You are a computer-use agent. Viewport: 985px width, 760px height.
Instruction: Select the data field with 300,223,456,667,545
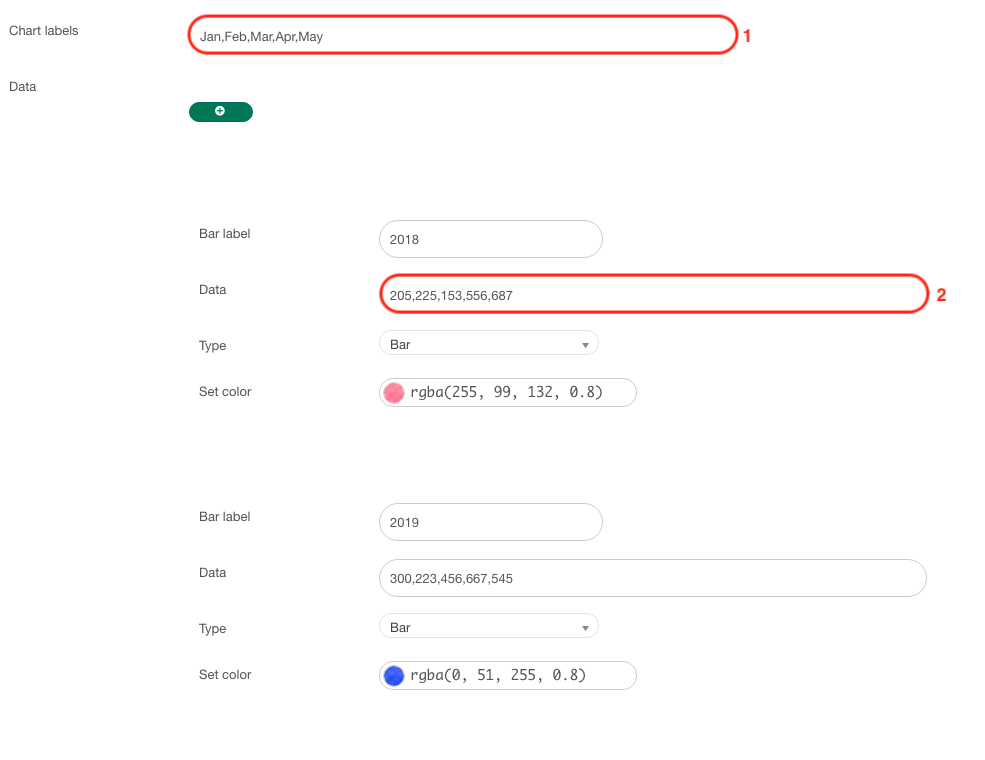pos(653,578)
